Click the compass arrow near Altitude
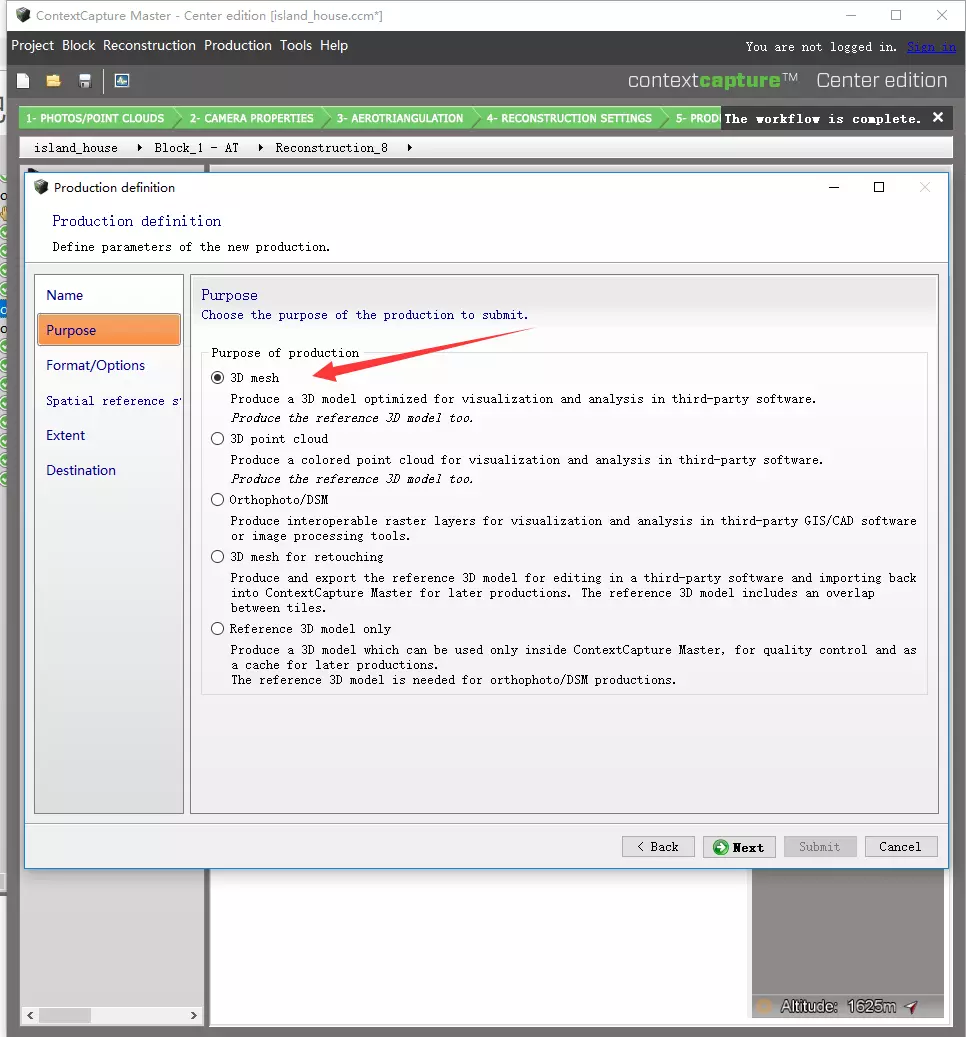This screenshot has height=1037, width=966. [x=912, y=1007]
